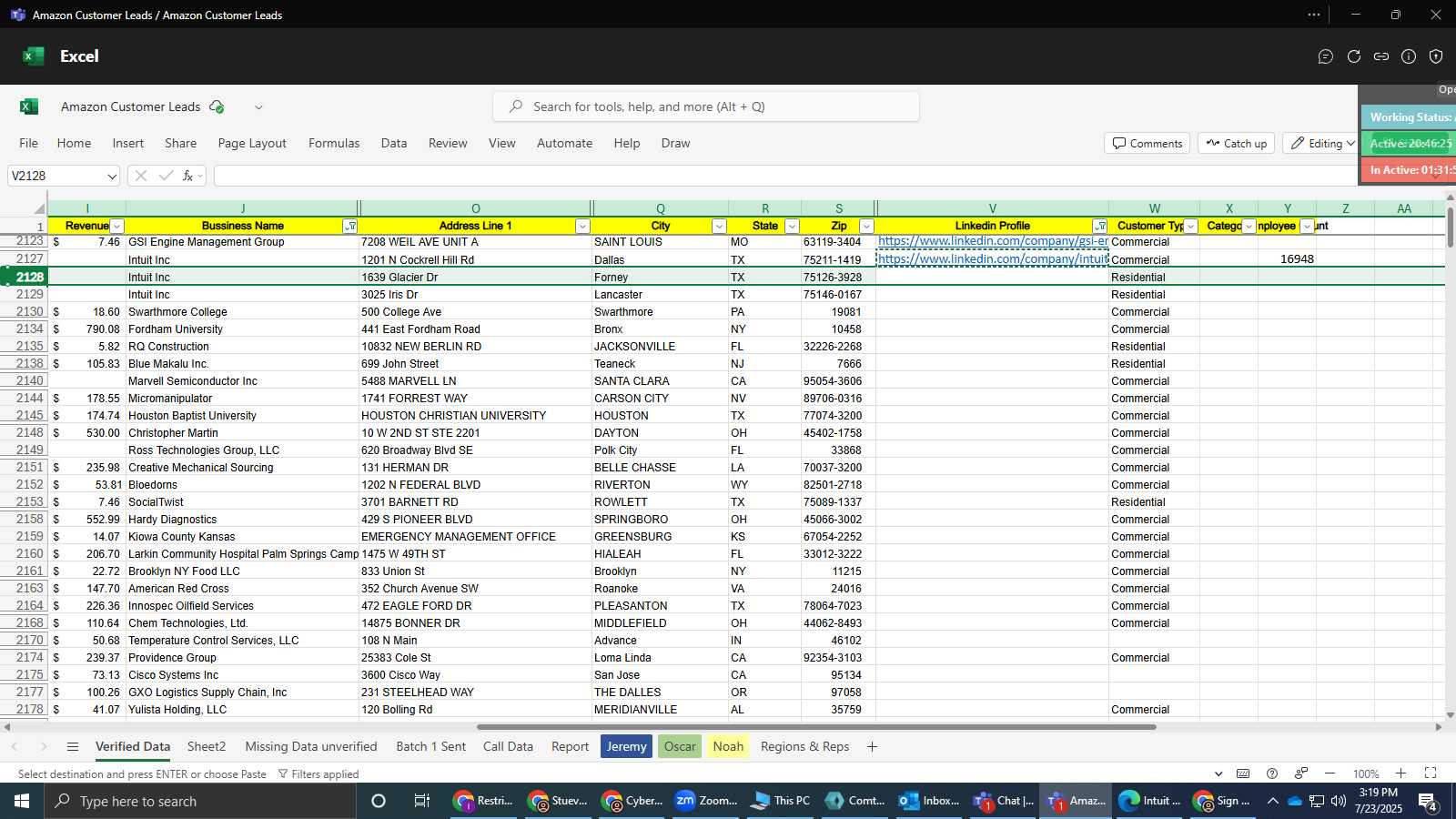Select cell containing 16948
The height and width of the screenshot is (819, 1456).
[x=1287, y=259]
